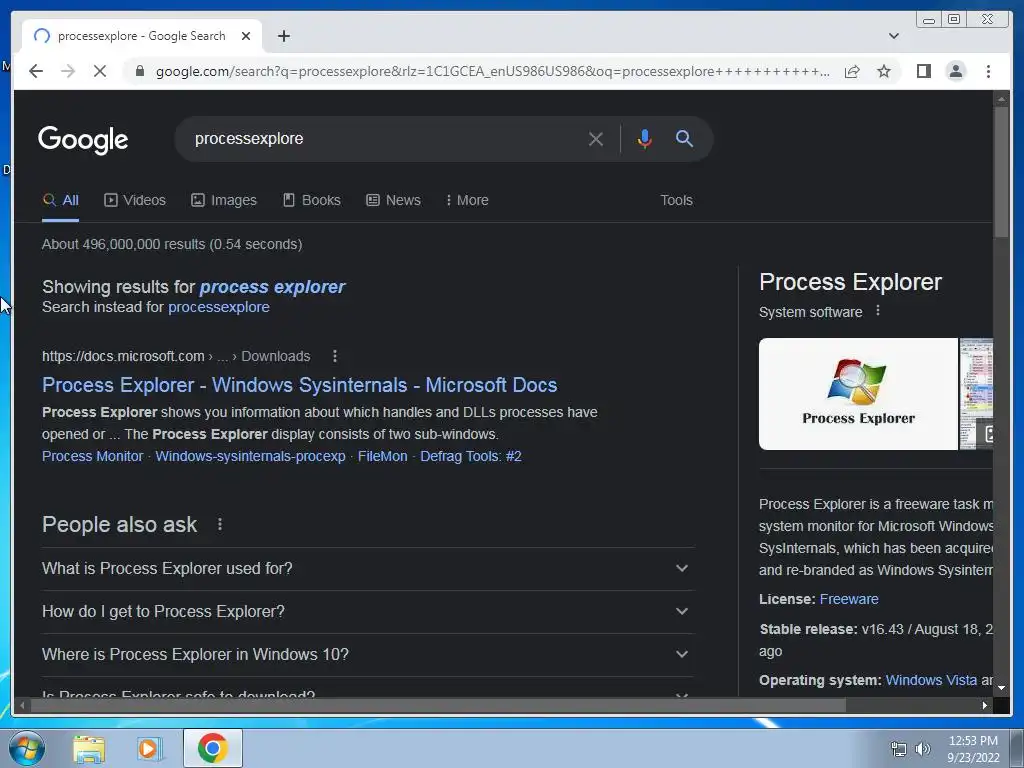View site information lock icon
The width and height of the screenshot is (1024, 768).
point(139,71)
